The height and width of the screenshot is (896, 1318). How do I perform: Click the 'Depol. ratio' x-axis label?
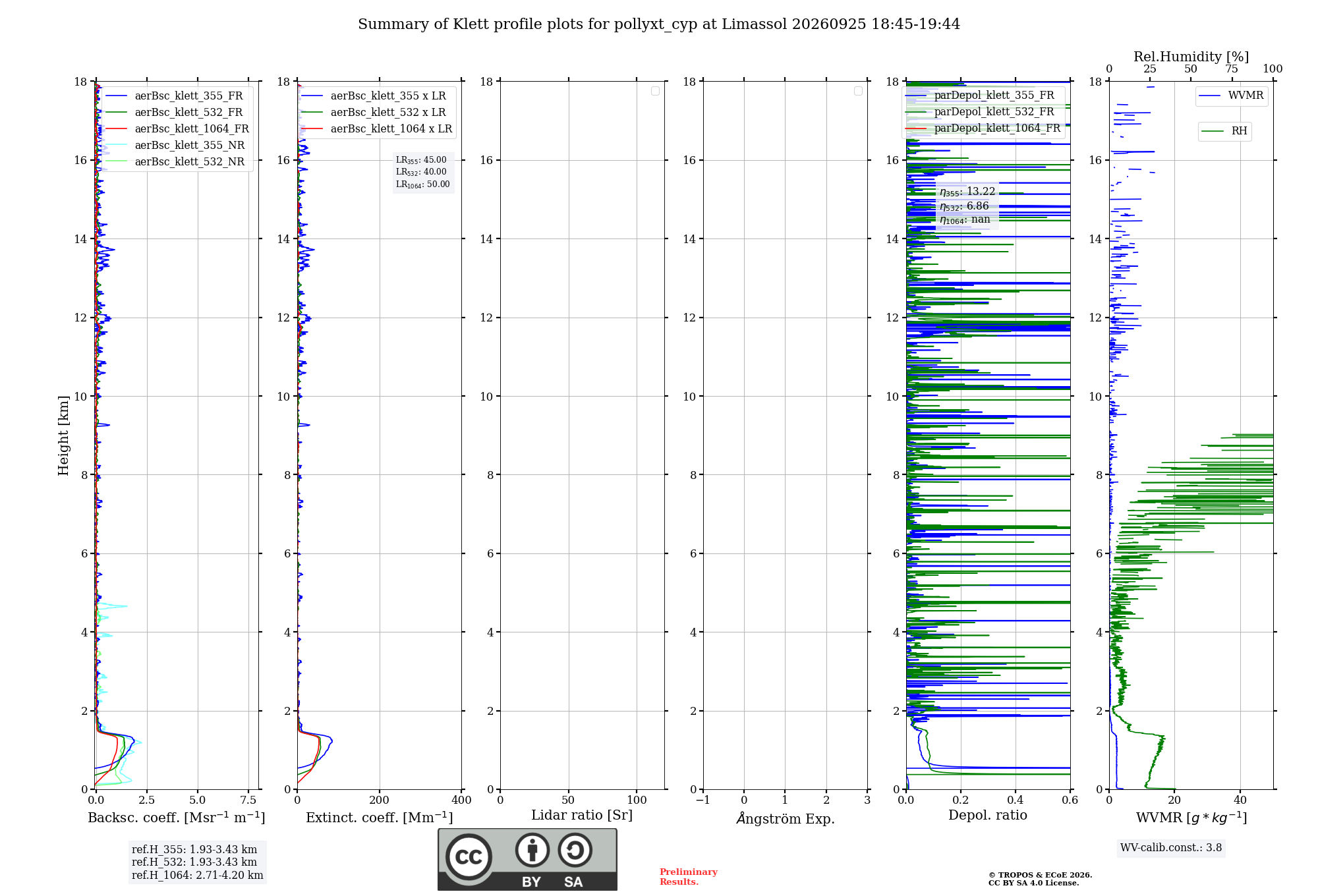point(988,816)
